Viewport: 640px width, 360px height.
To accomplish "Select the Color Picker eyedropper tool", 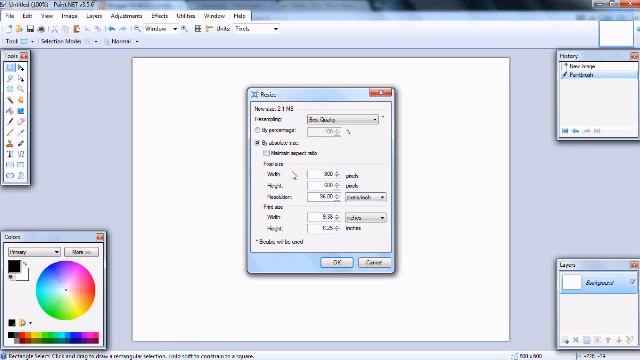I will pos(21,132).
